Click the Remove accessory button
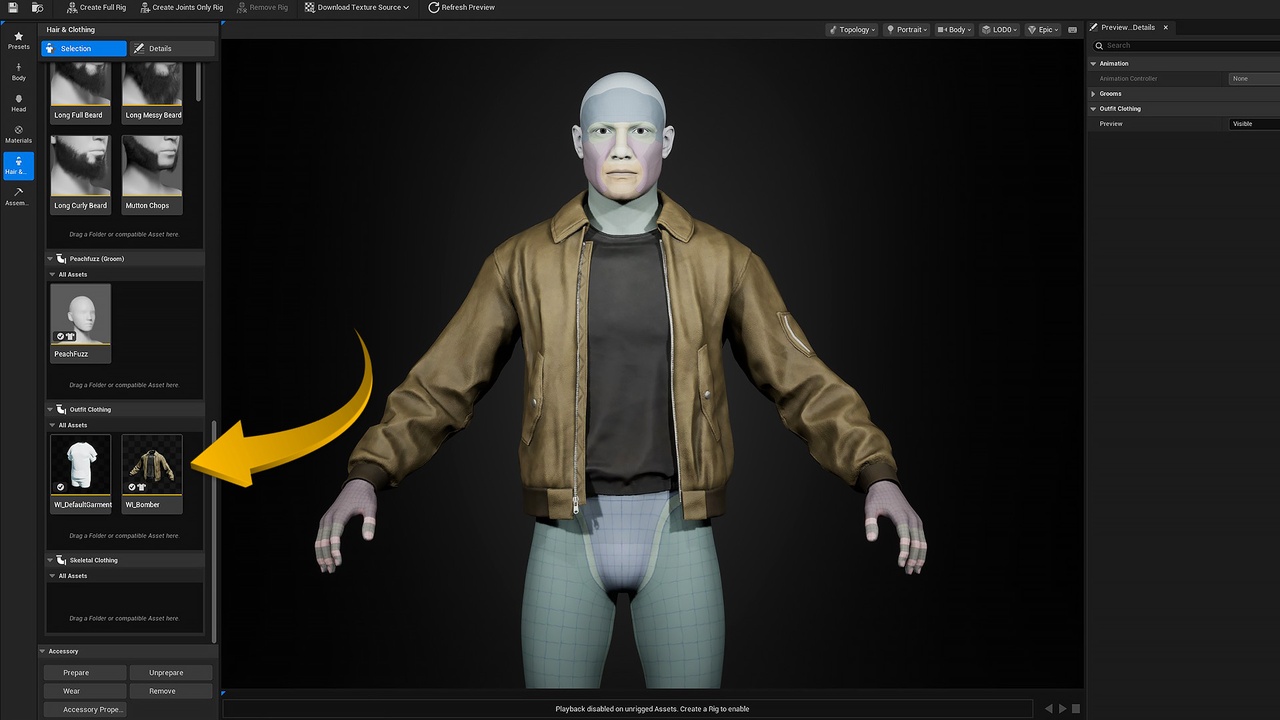The image size is (1280, 720). pyautogui.click(x=171, y=691)
